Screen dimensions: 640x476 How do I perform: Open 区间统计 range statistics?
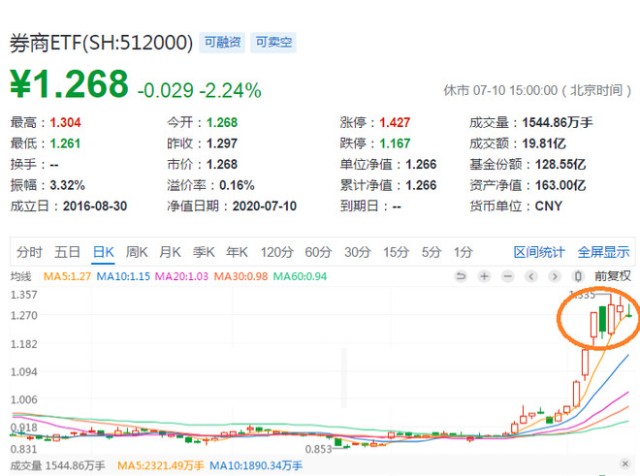(539, 252)
